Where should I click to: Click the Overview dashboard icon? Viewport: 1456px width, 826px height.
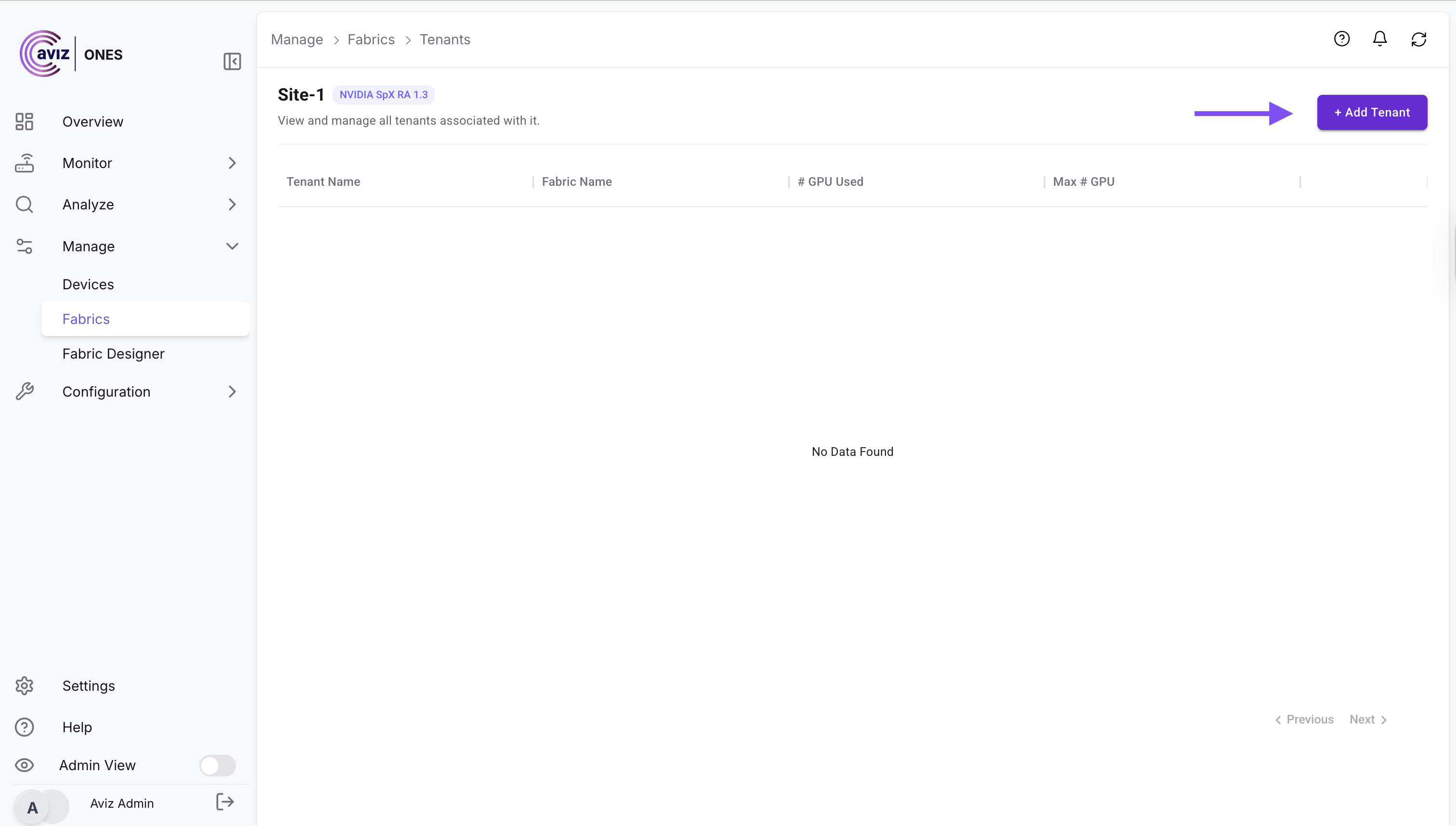[25, 121]
